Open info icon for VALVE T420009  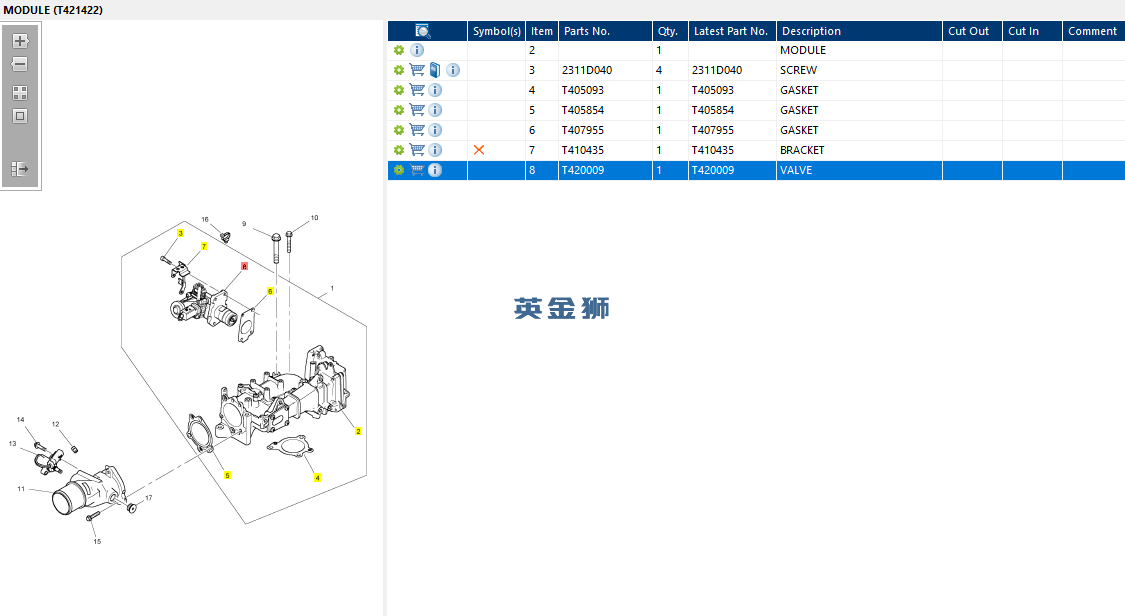(435, 170)
